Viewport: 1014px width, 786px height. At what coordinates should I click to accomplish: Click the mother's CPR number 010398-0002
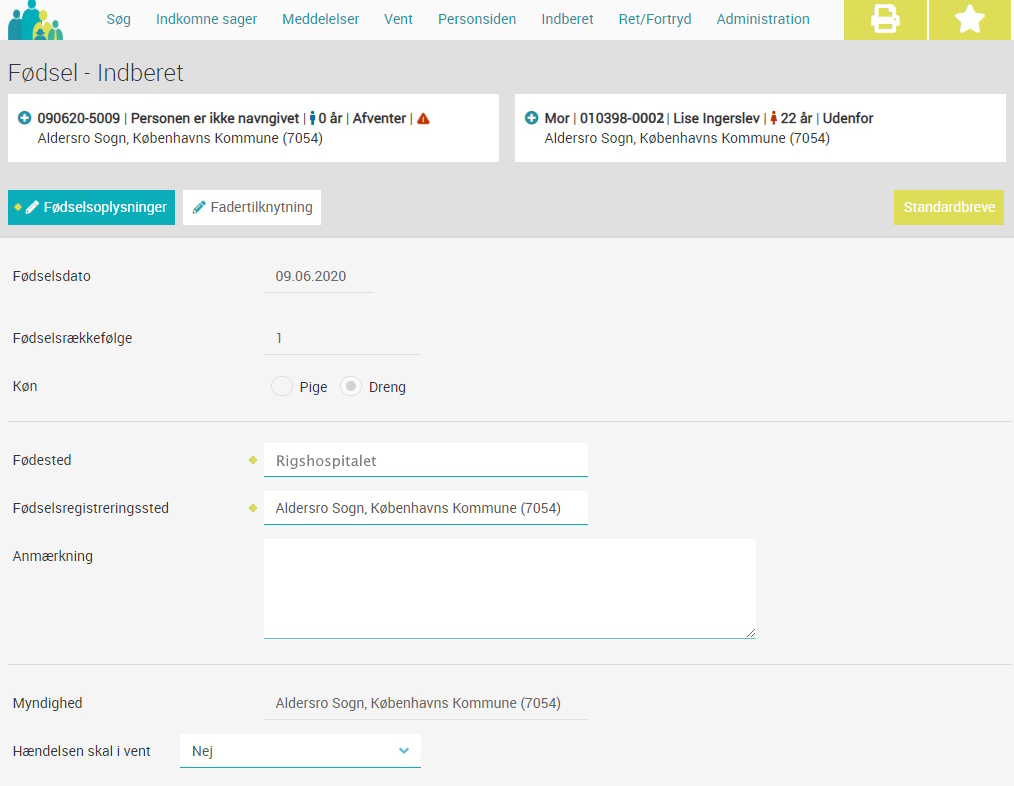pyautogui.click(x=621, y=118)
